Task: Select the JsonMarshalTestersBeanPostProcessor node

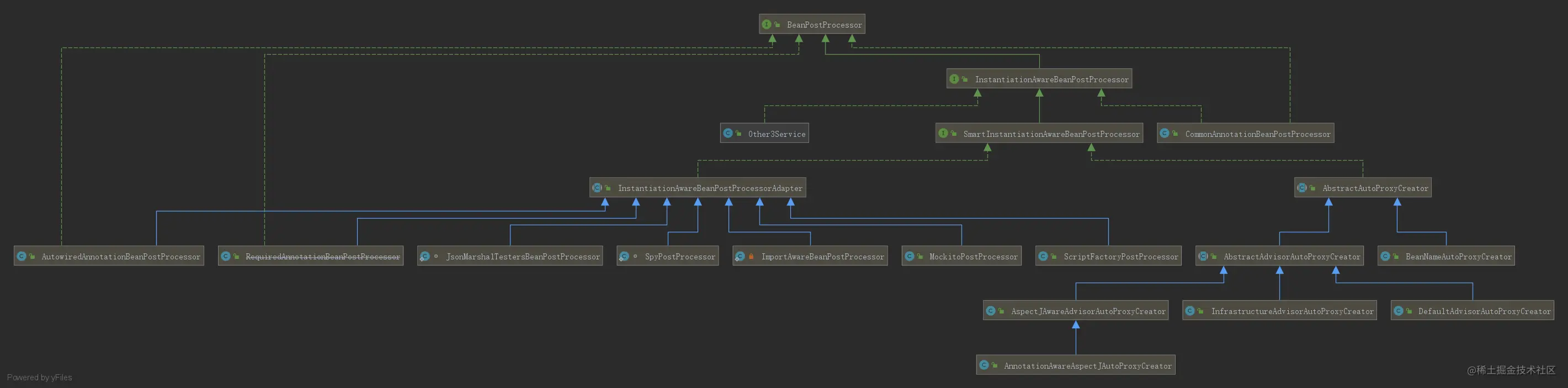Action: [510, 256]
